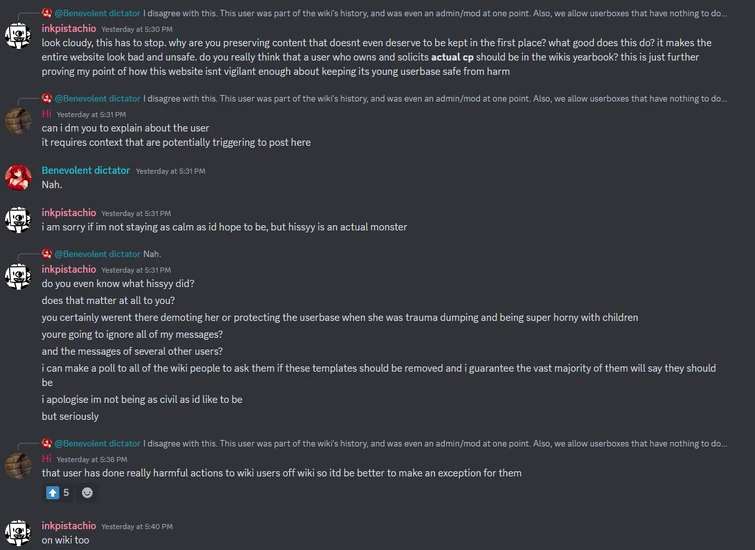Click the upvote arrow reaction with count 5
The height and width of the screenshot is (550, 755).
click(x=57, y=492)
